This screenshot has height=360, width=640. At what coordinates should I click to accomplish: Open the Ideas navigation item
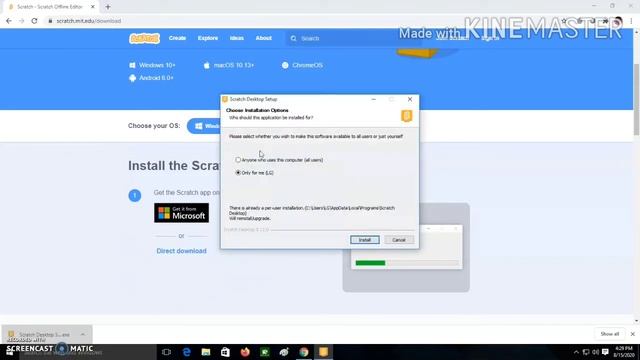click(x=237, y=38)
